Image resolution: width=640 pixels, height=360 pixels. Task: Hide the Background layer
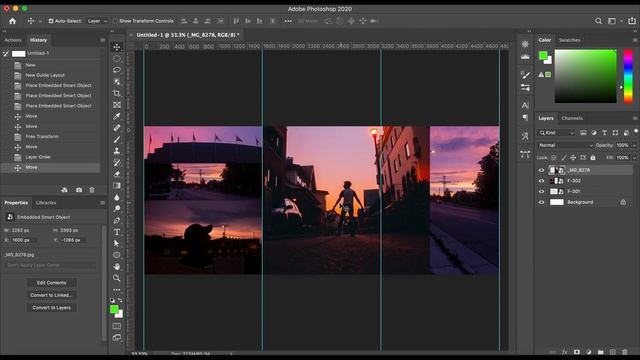coord(542,202)
